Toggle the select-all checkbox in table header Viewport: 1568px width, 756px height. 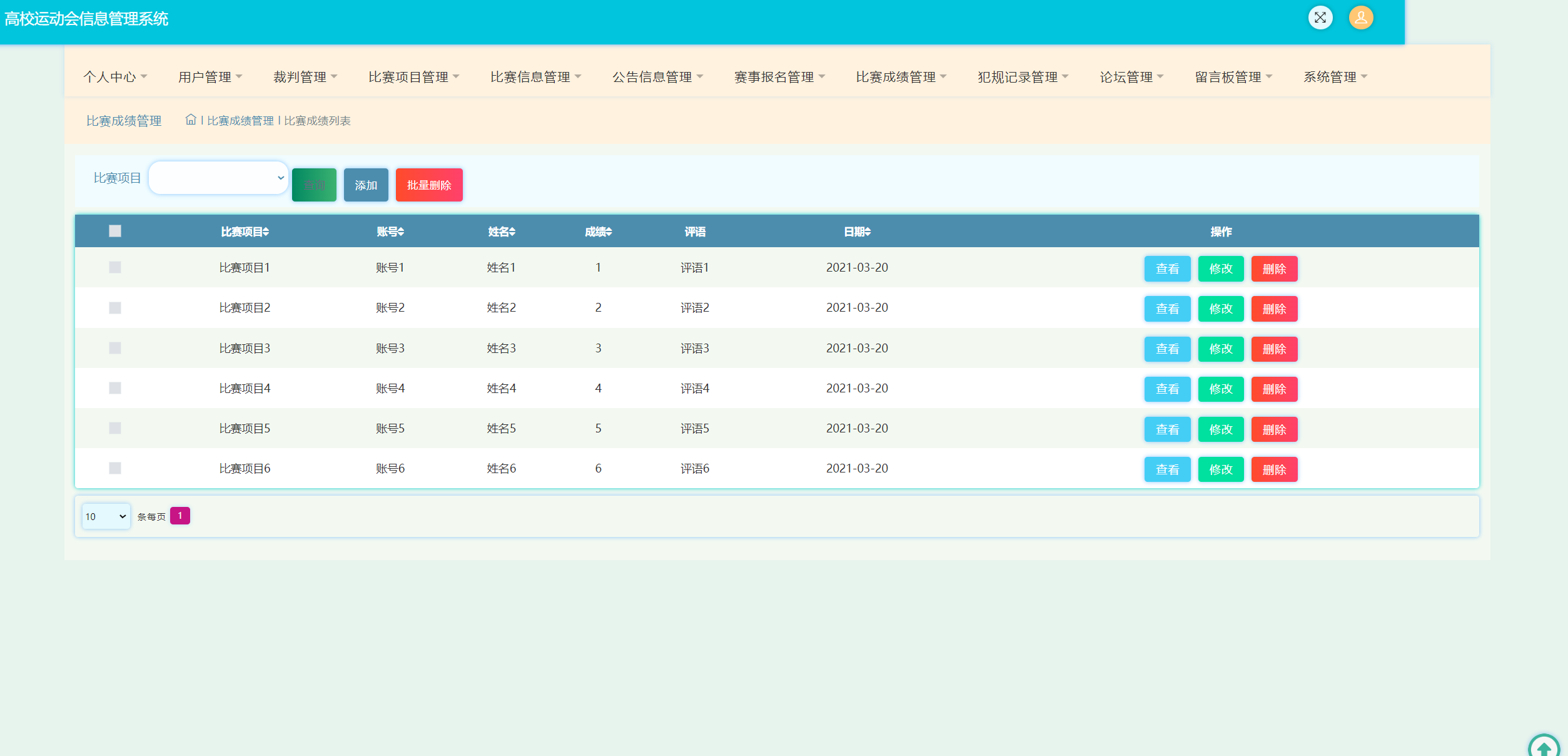(115, 231)
